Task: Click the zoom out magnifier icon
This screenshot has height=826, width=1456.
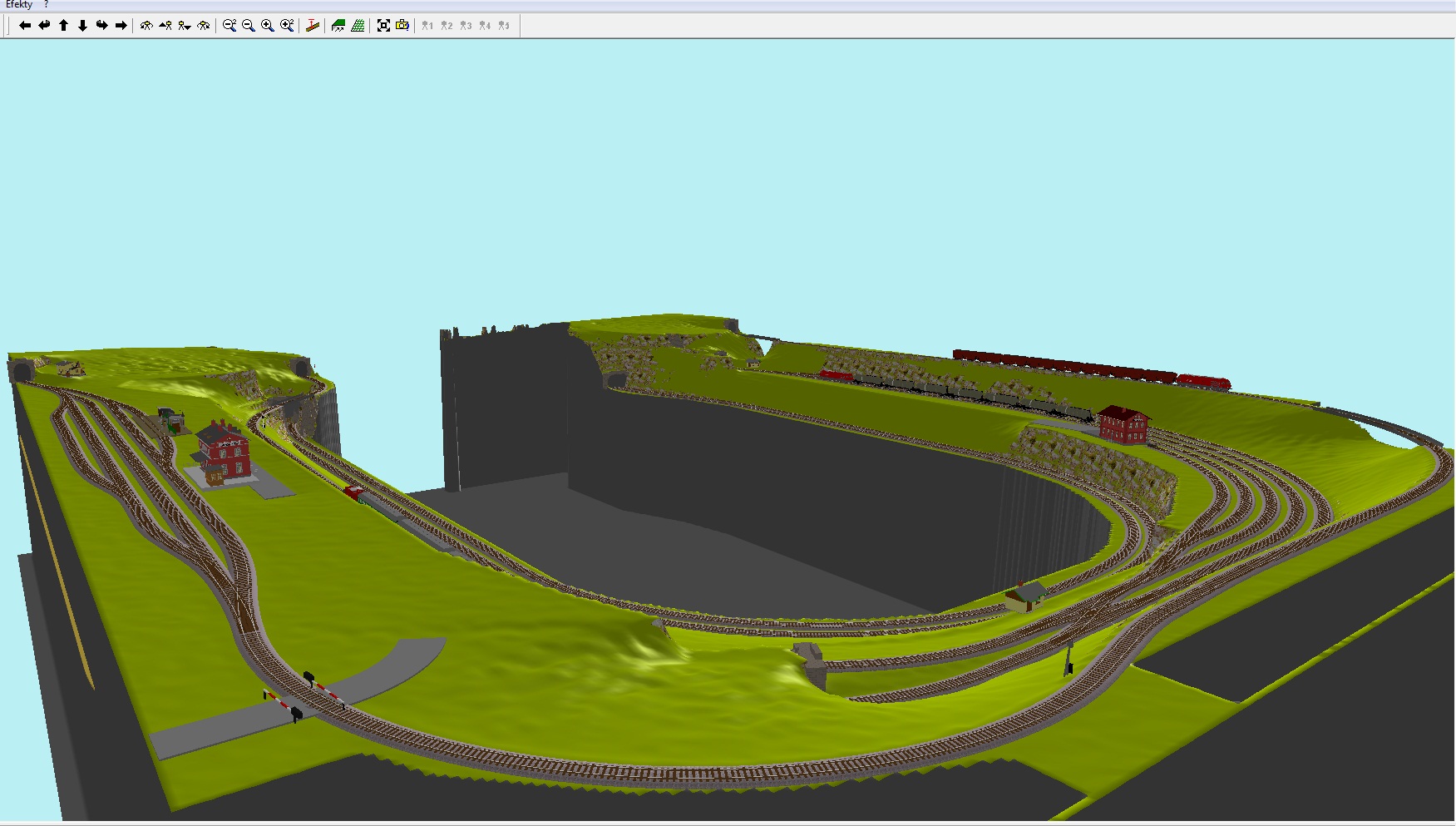Action: (249, 26)
